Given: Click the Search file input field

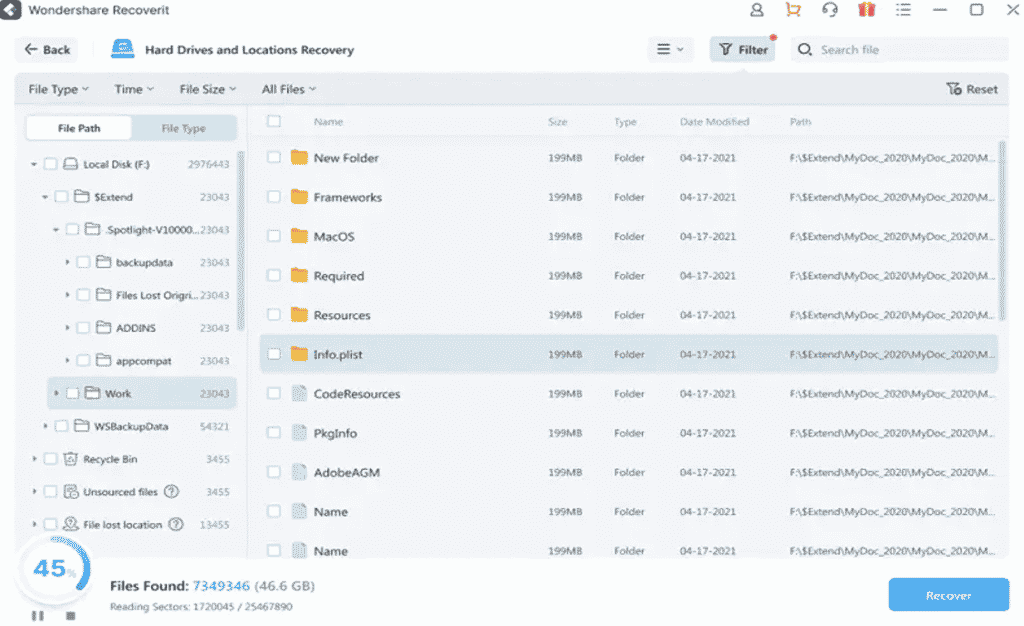Looking at the screenshot, I should 899,50.
